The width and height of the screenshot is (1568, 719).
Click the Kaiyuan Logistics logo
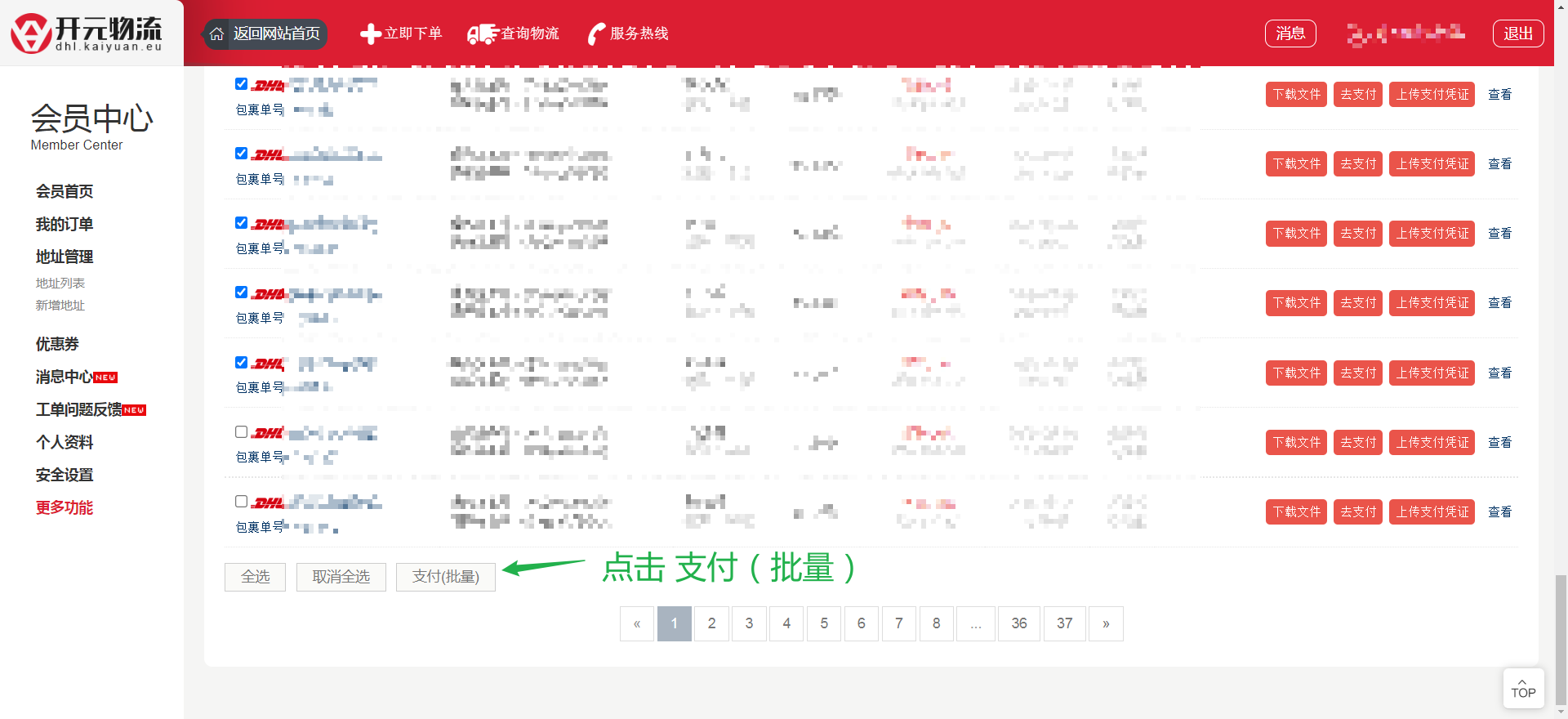click(87, 33)
